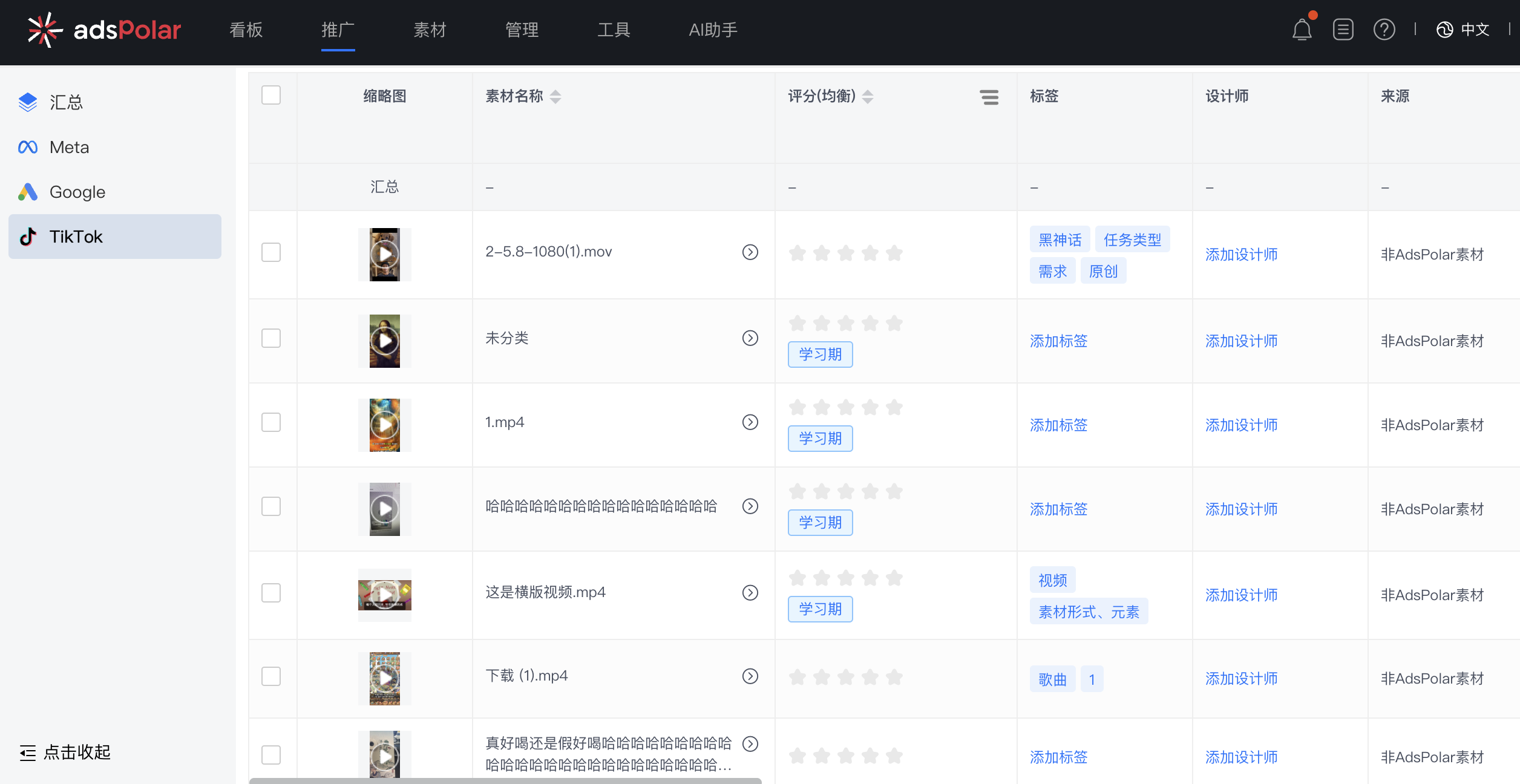Image resolution: width=1520 pixels, height=784 pixels.
Task: Click the adsPolar logo
Action: [104, 30]
